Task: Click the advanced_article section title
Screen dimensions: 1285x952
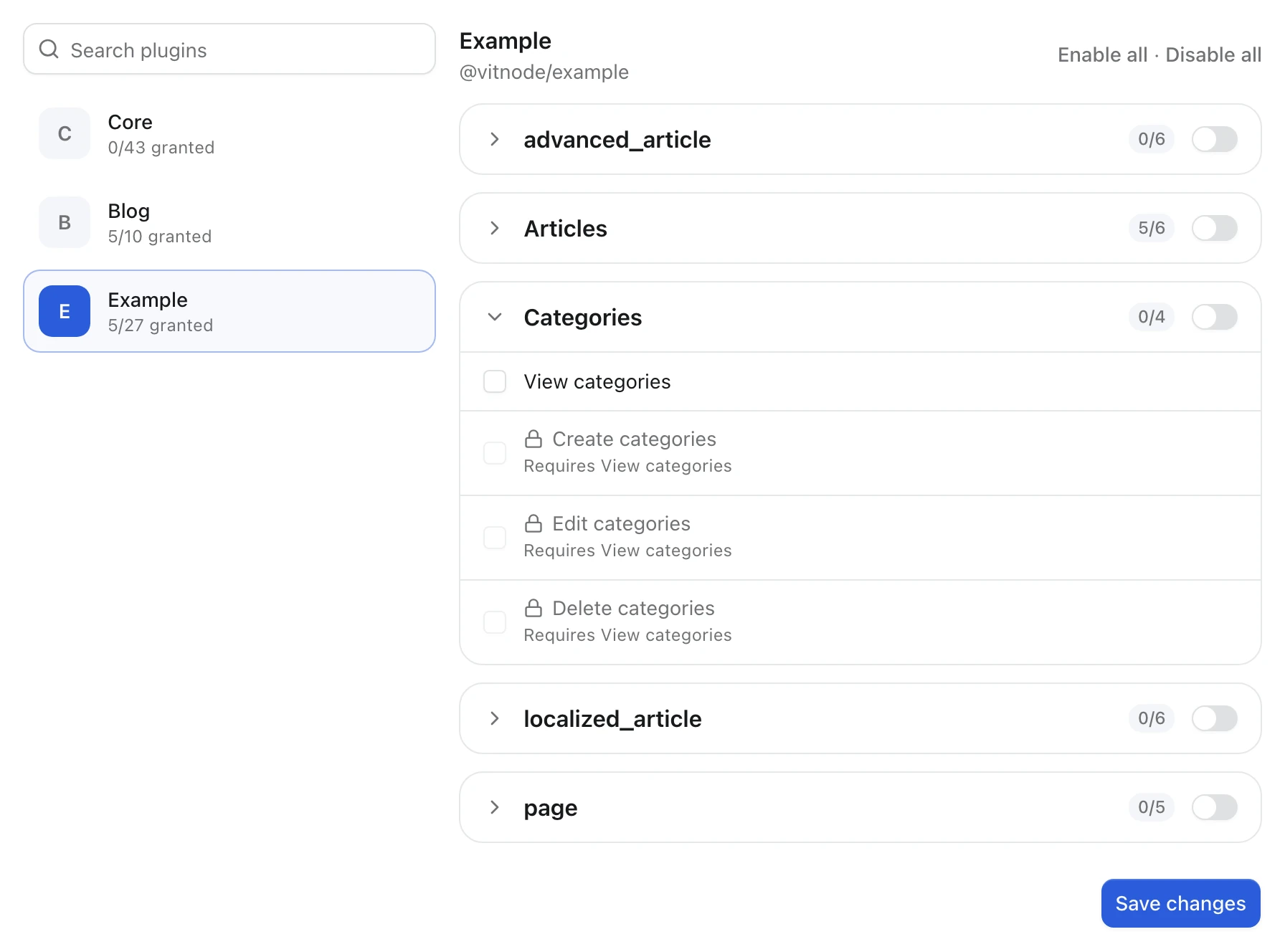Action: [617, 139]
